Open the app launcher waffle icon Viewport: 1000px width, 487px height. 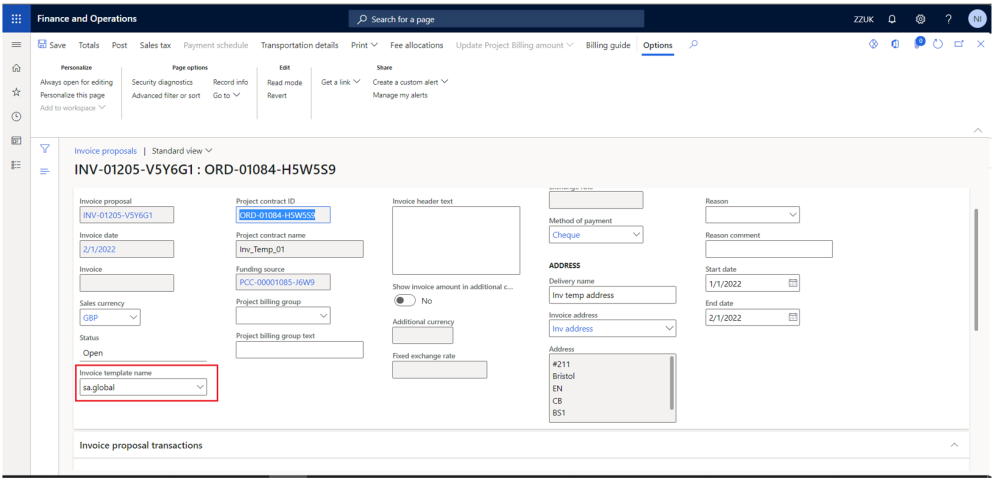pos(17,19)
